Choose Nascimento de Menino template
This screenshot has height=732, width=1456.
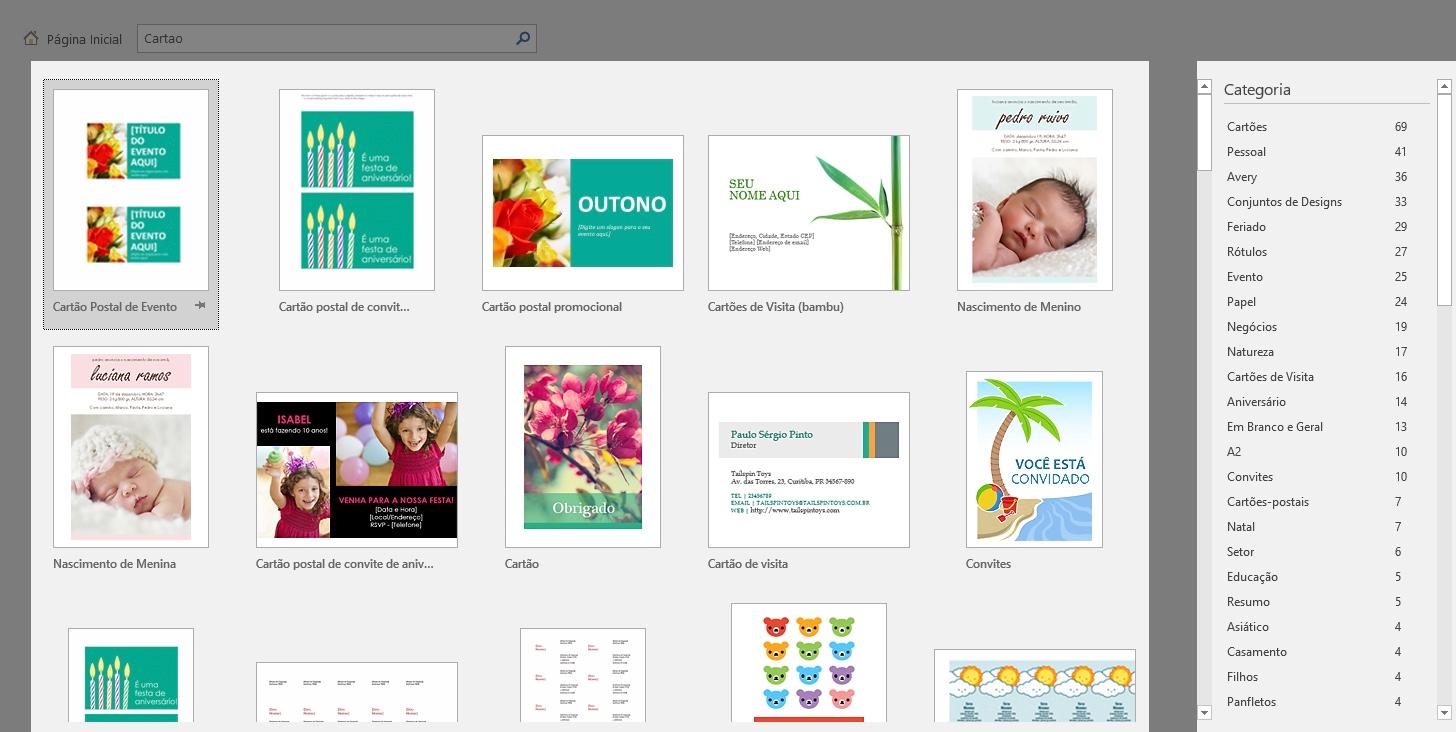[1035, 190]
